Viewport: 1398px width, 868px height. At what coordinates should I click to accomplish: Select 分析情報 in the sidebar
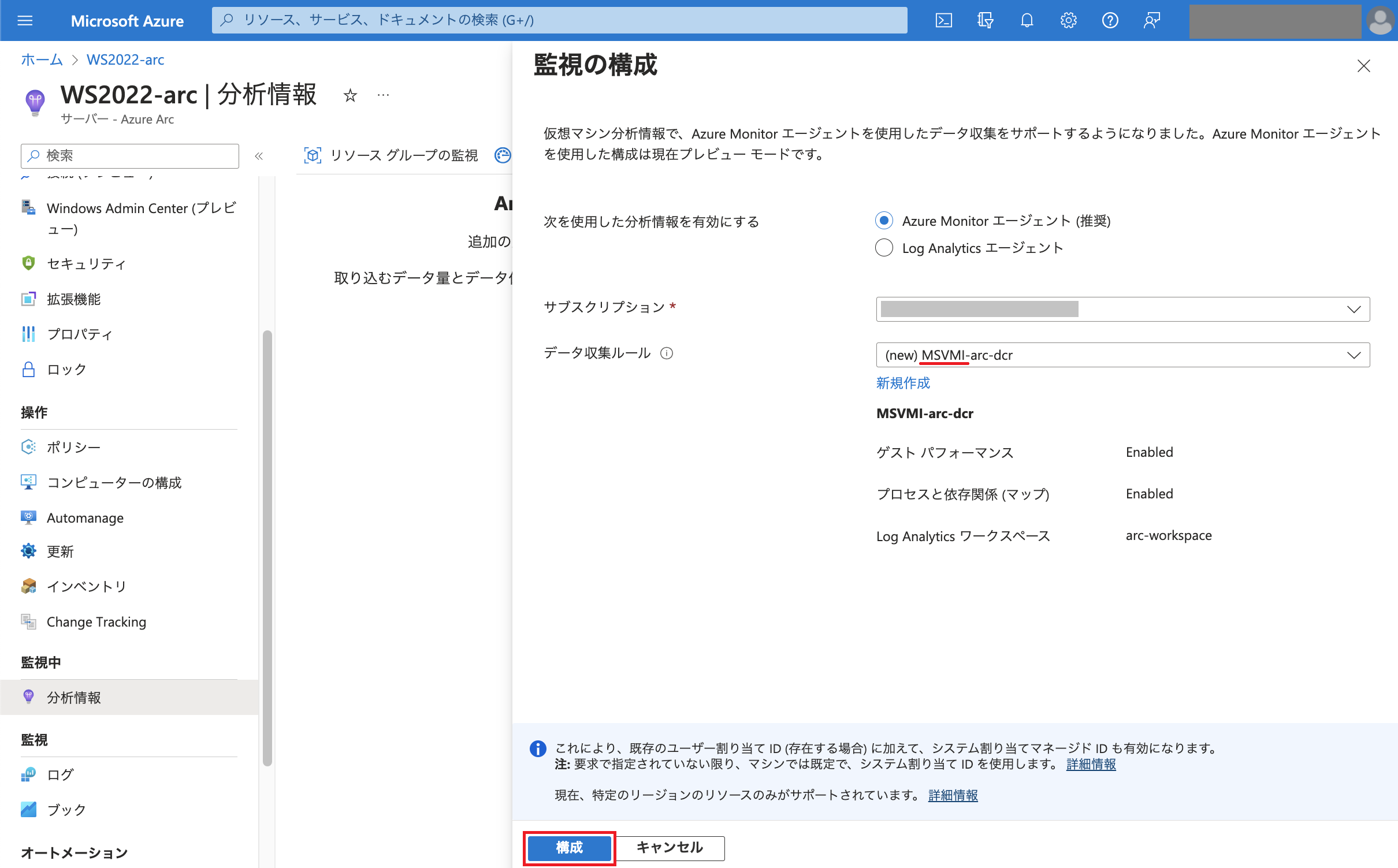(129, 698)
